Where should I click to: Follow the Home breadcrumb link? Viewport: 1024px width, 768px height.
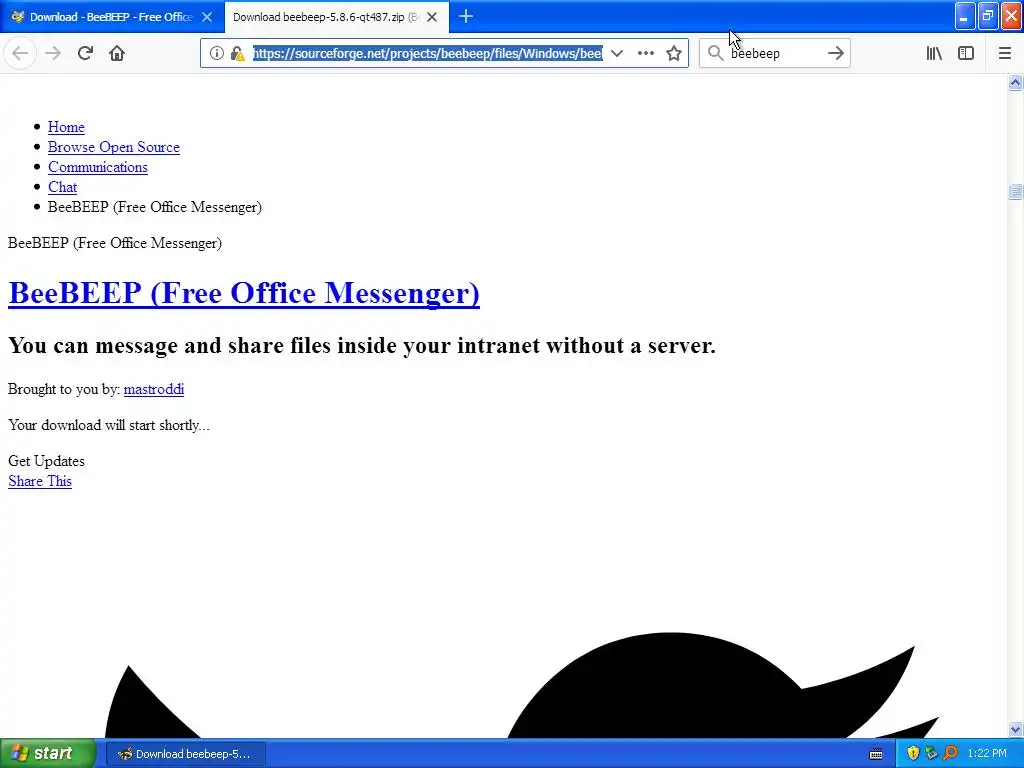click(x=66, y=127)
